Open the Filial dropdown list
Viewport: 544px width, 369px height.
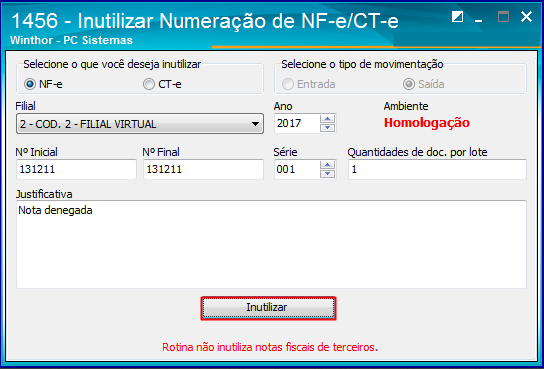pos(140,123)
